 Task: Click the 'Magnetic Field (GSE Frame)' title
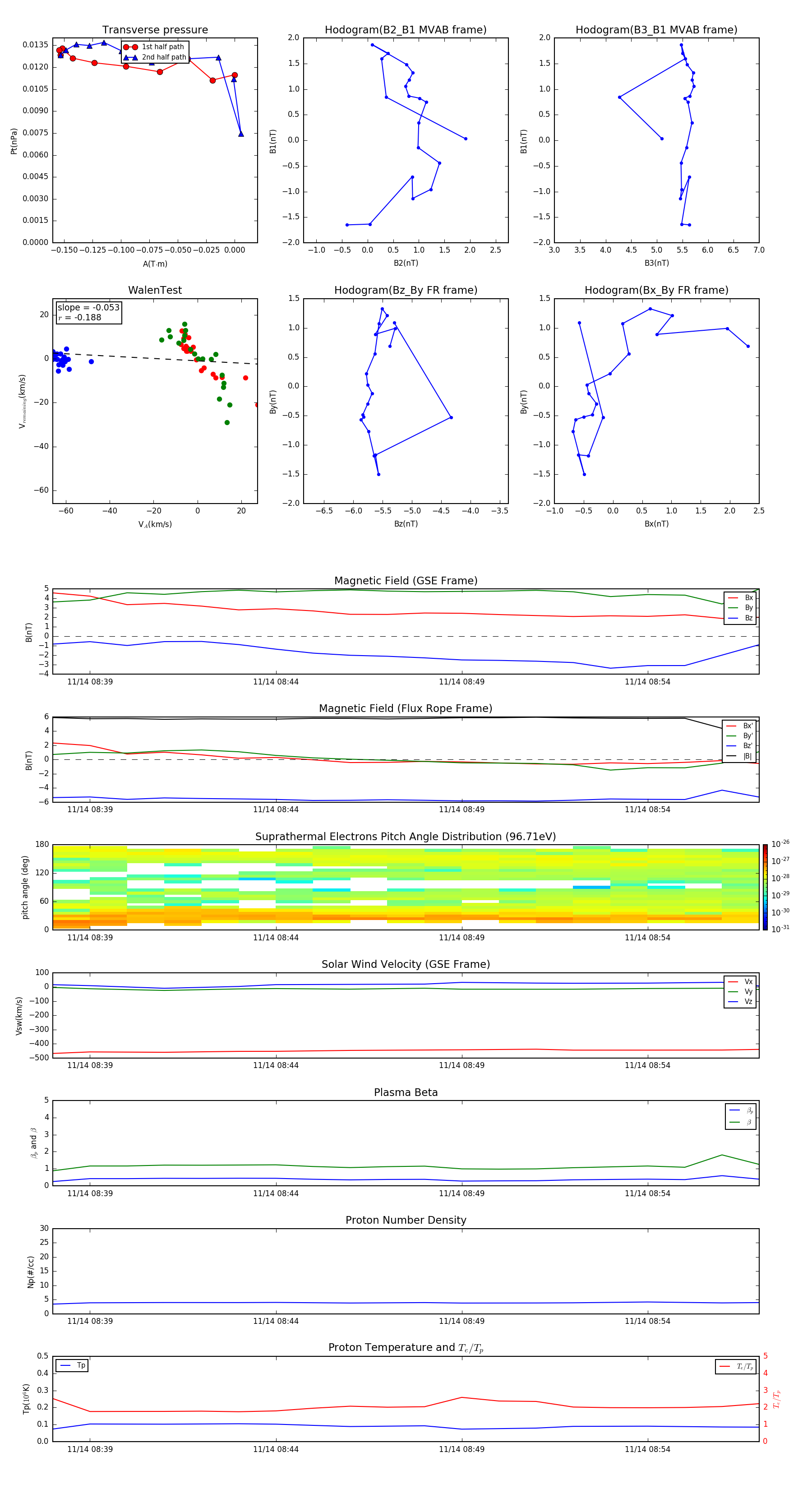(x=406, y=581)
